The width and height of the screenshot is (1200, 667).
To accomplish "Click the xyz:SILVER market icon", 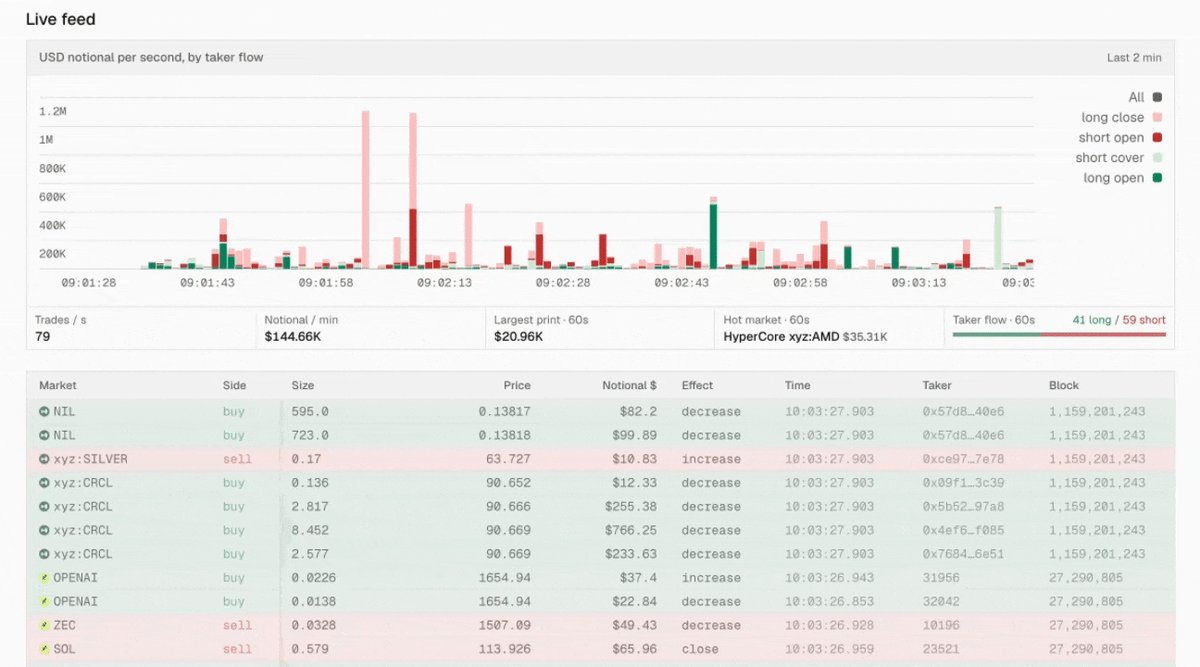I will [x=44, y=459].
